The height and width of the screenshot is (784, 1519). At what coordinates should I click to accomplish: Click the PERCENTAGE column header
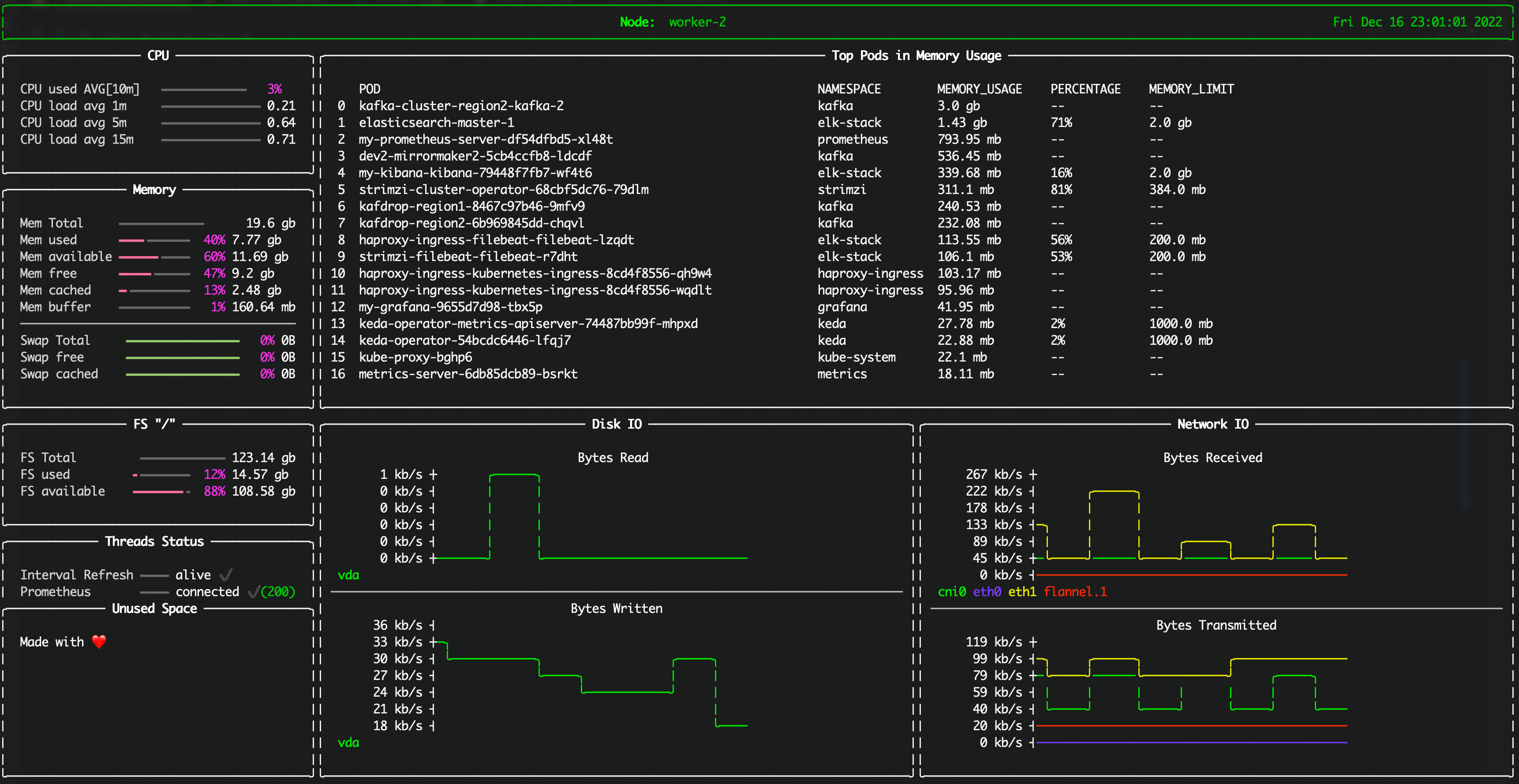[1085, 89]
